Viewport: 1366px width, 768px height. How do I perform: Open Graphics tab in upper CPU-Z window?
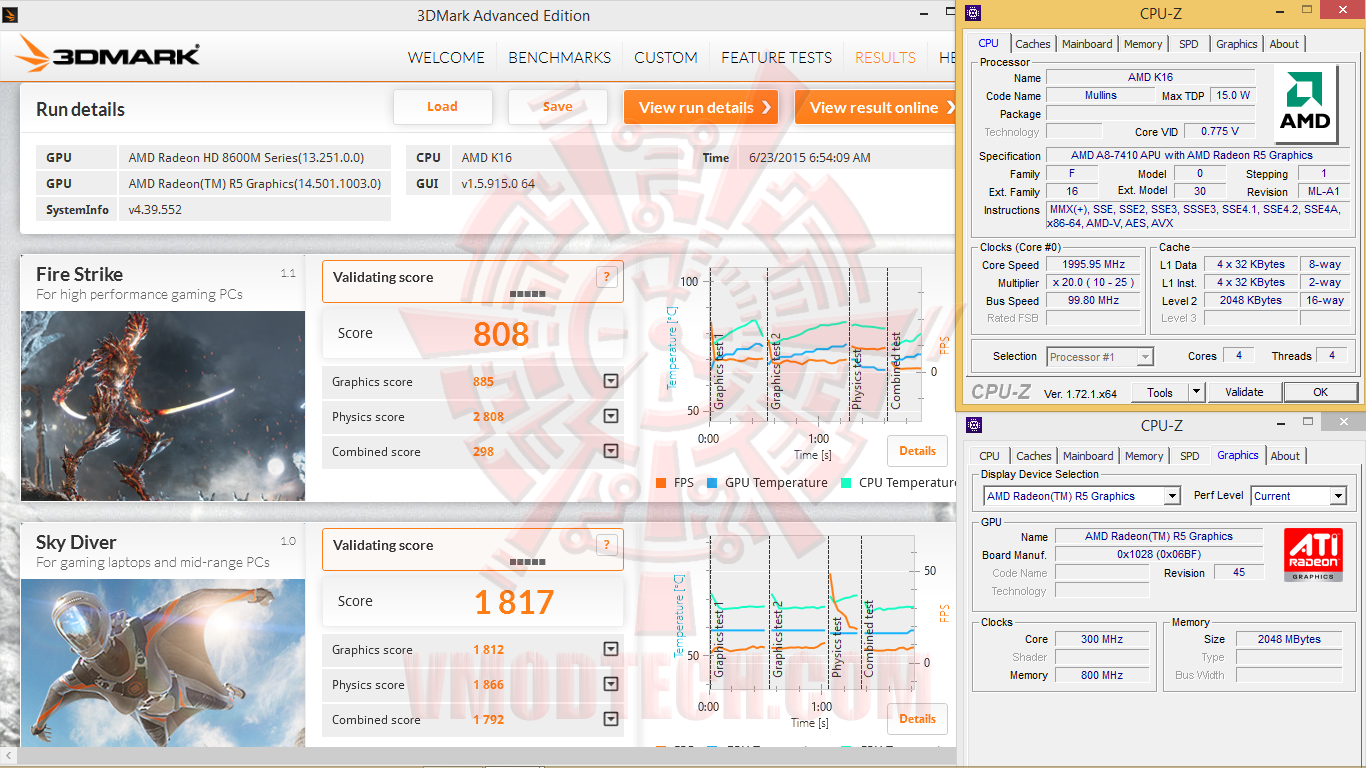tap(1237, 44)
